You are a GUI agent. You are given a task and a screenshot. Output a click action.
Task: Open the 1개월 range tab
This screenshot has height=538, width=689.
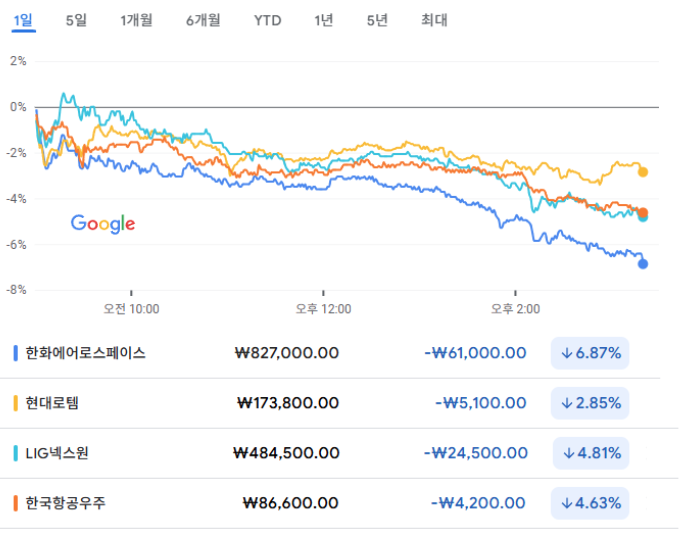click(136, 20)
